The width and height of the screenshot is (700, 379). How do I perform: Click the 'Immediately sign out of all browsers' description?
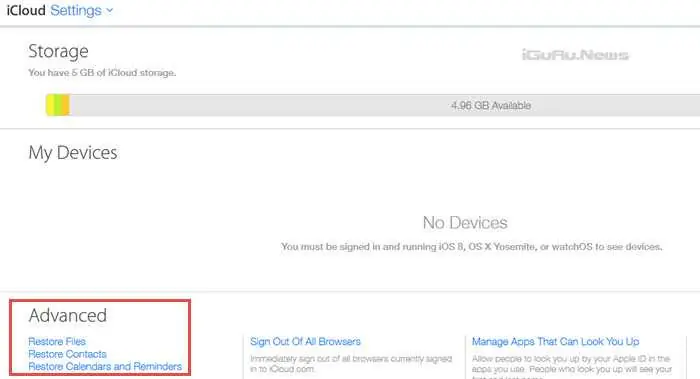(x=351, y=364)
